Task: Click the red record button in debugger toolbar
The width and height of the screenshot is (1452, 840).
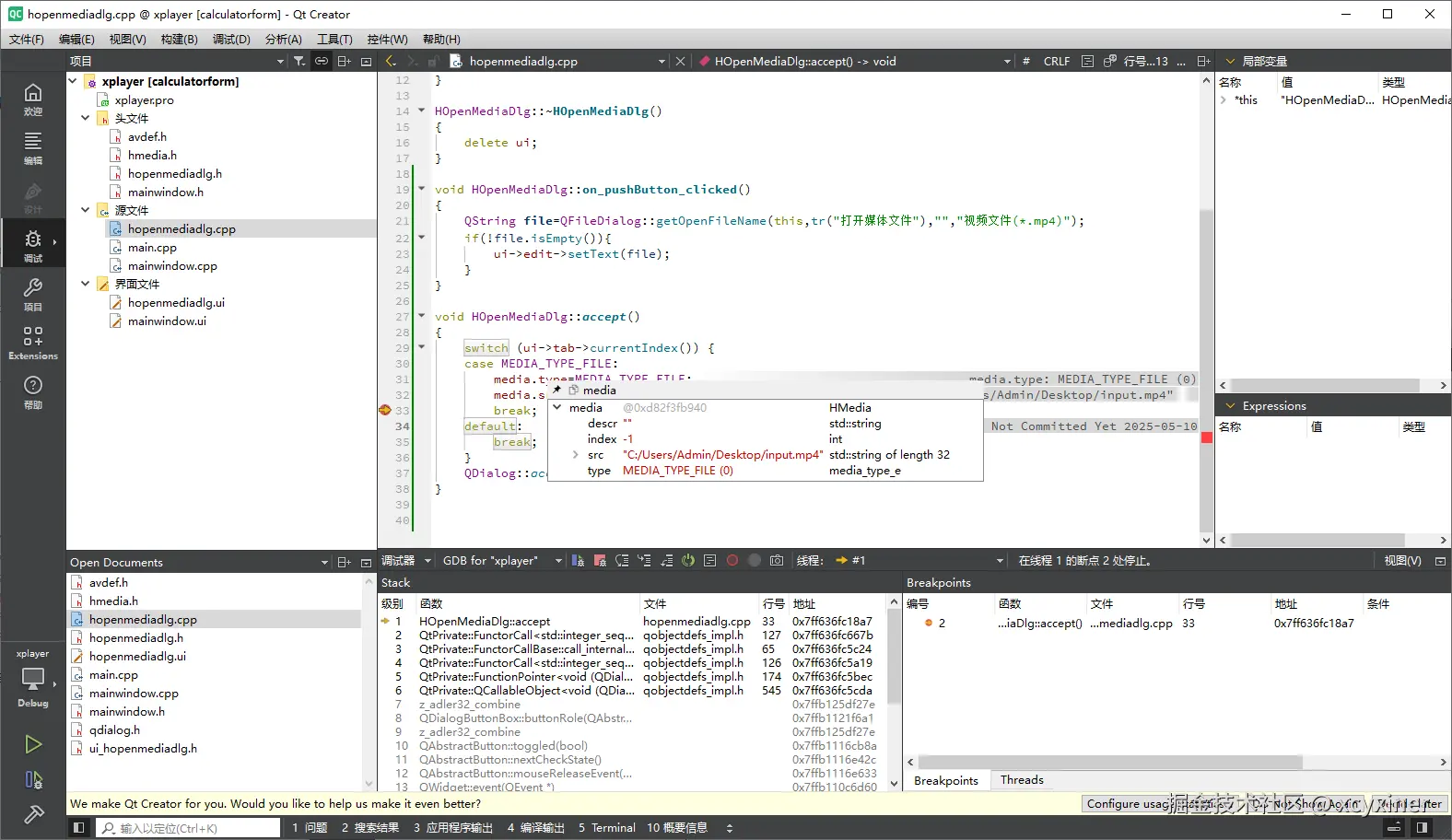Action: tap(732, 561)
